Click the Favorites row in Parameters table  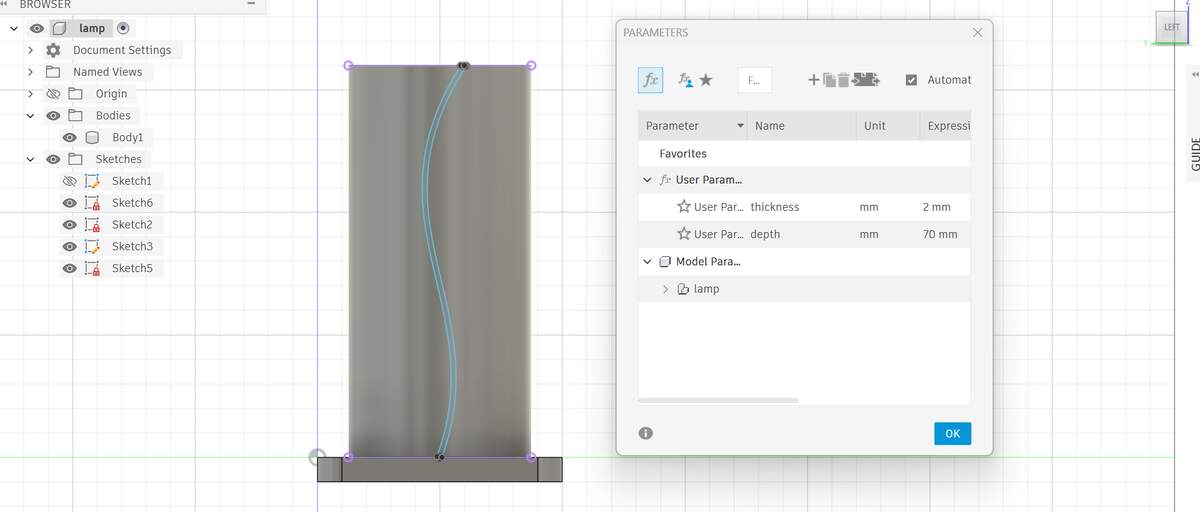[x=804, y=154]
